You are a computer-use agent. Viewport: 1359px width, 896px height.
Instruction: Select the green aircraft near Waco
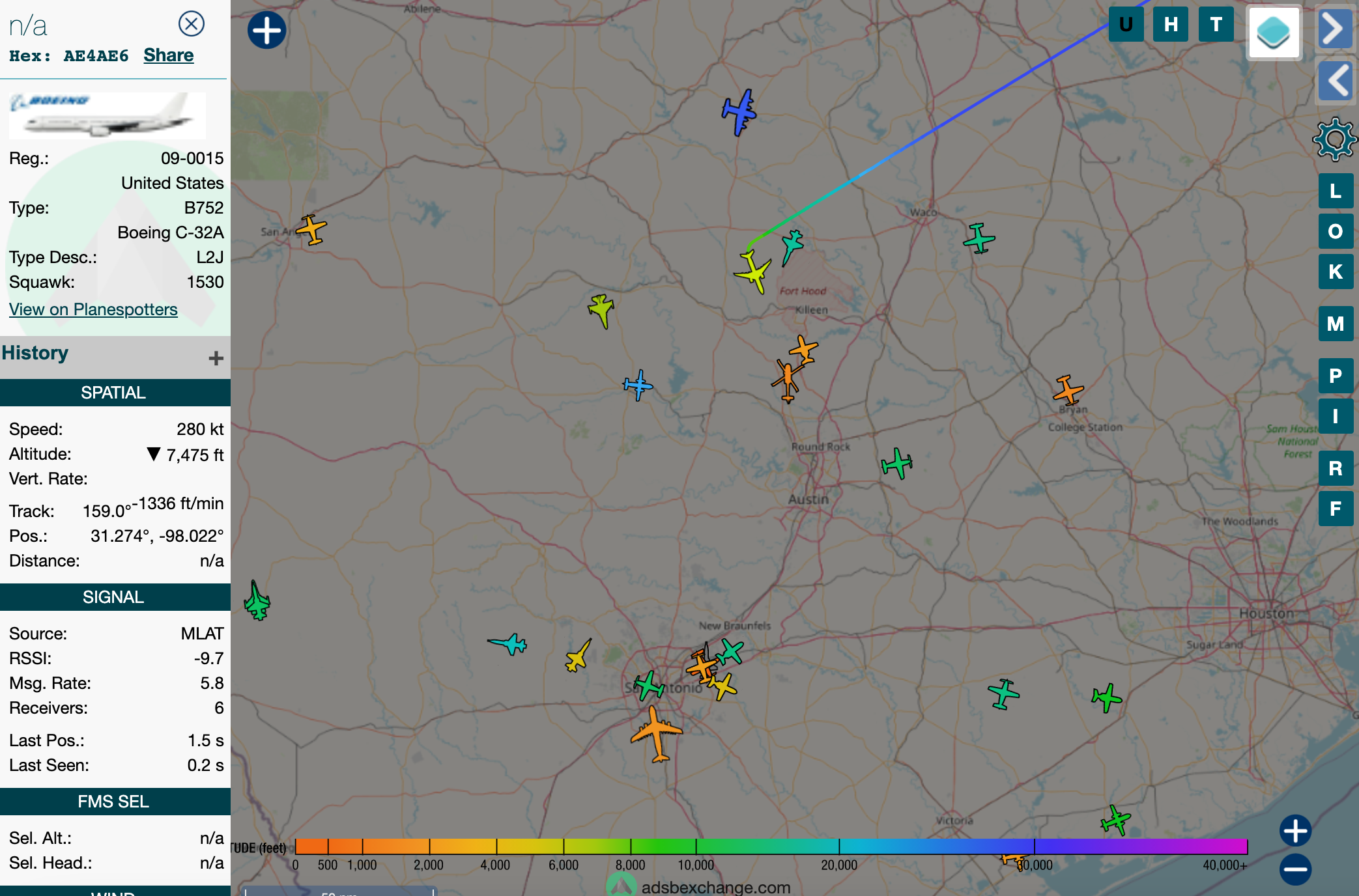click(x=979, y=238)
